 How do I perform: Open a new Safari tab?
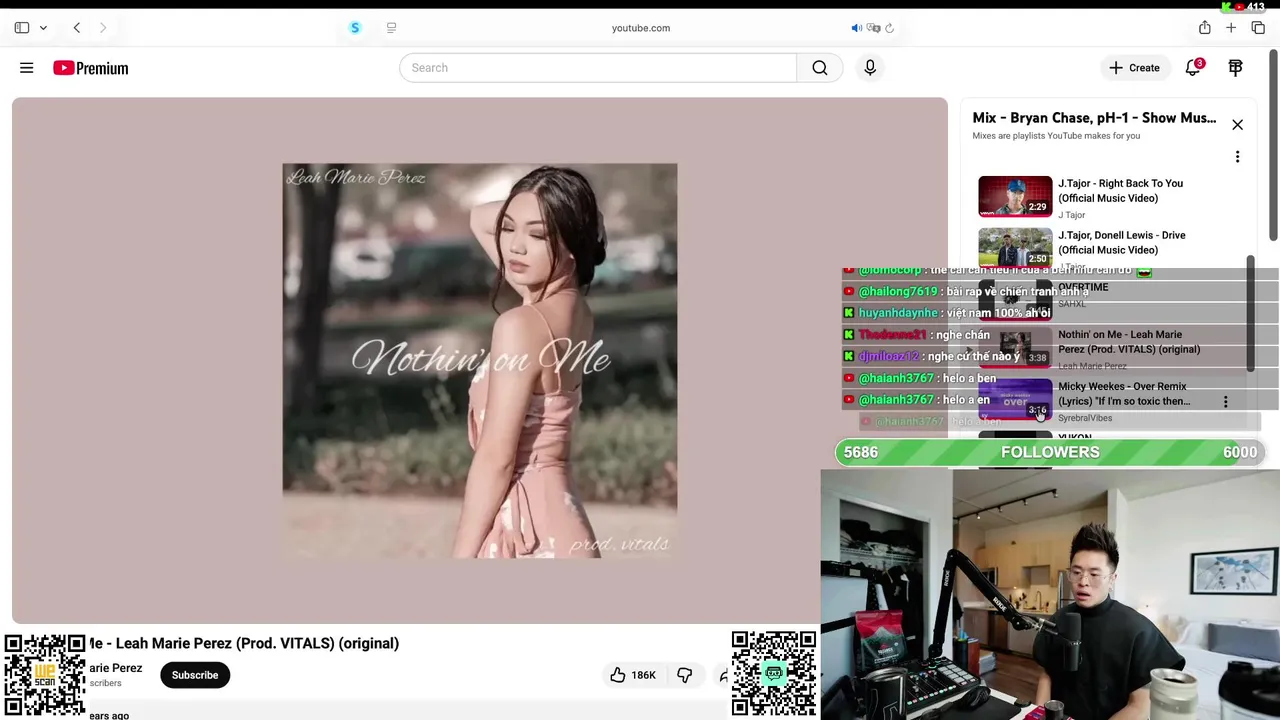pyautogui.click(x=1231, y=28)
